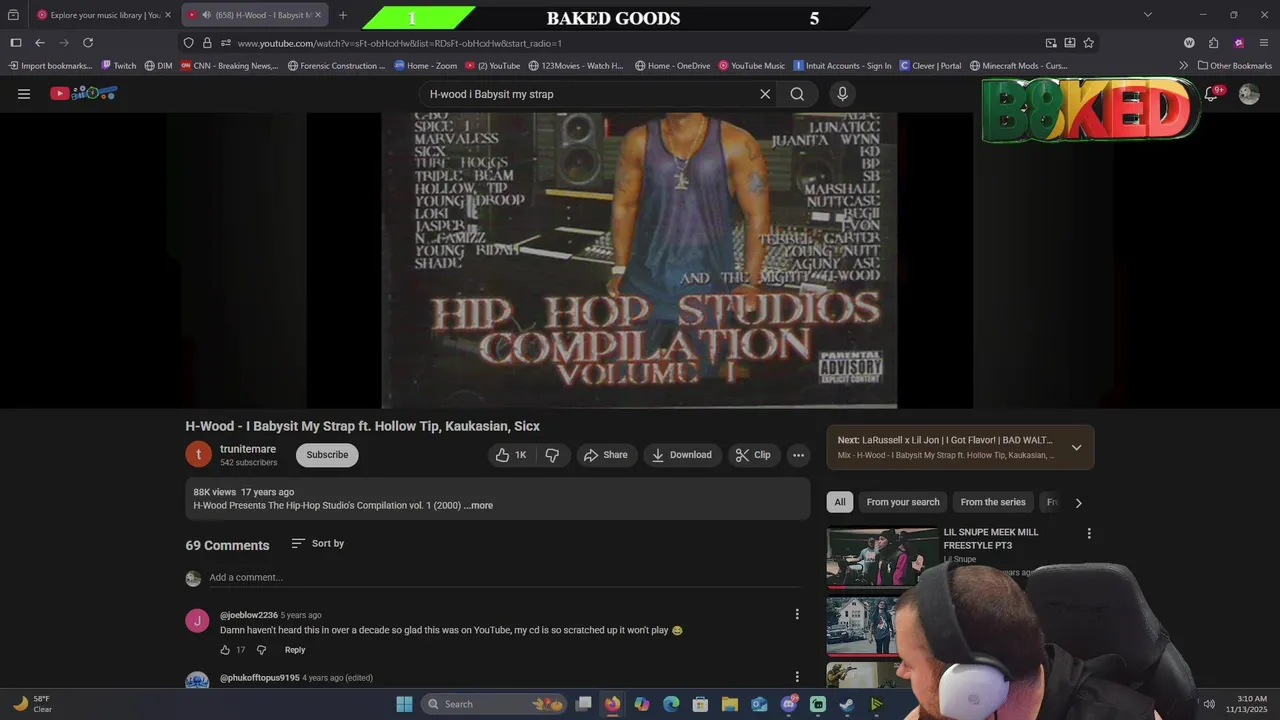Download the video

pos(682,455)
